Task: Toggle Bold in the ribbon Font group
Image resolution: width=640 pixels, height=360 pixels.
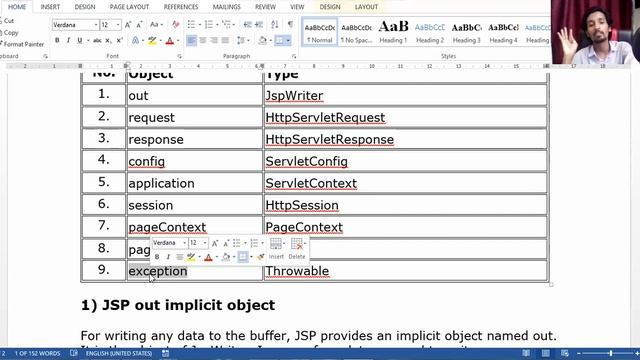Action: (57, 40)
